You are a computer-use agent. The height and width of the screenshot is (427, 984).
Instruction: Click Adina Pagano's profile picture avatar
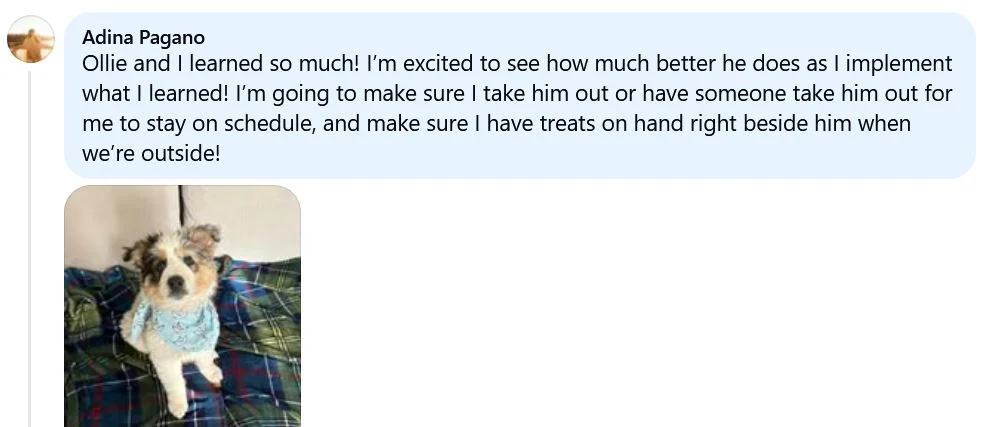click(x=30, y=40)
